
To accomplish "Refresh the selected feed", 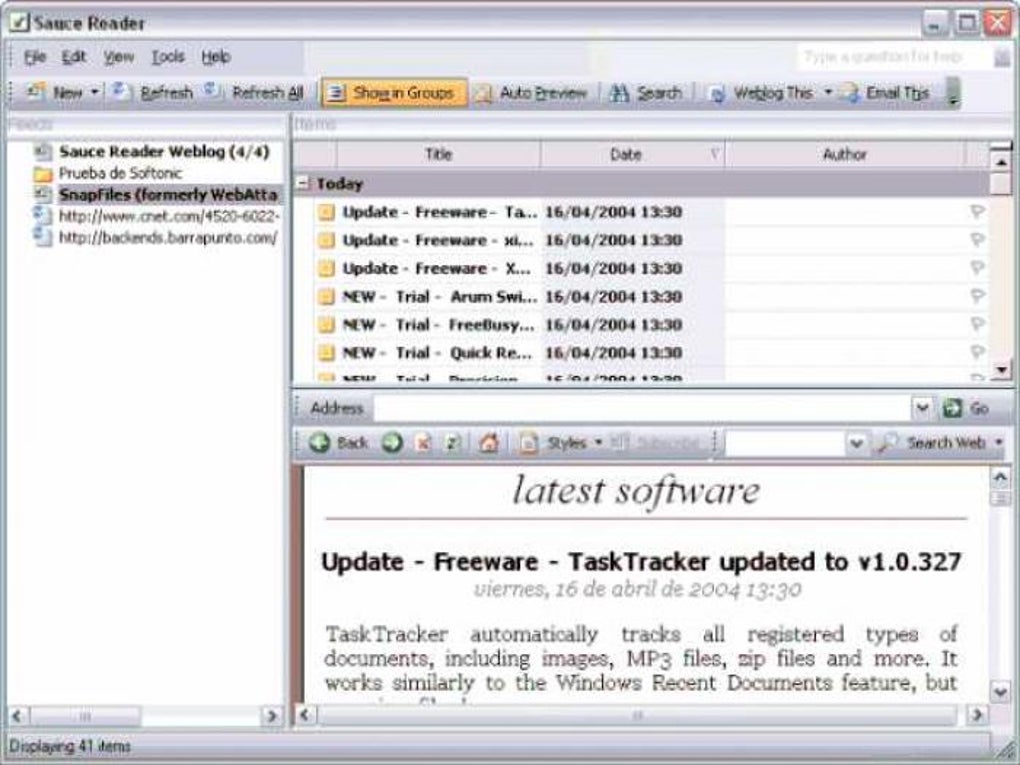I will (153, 93).
